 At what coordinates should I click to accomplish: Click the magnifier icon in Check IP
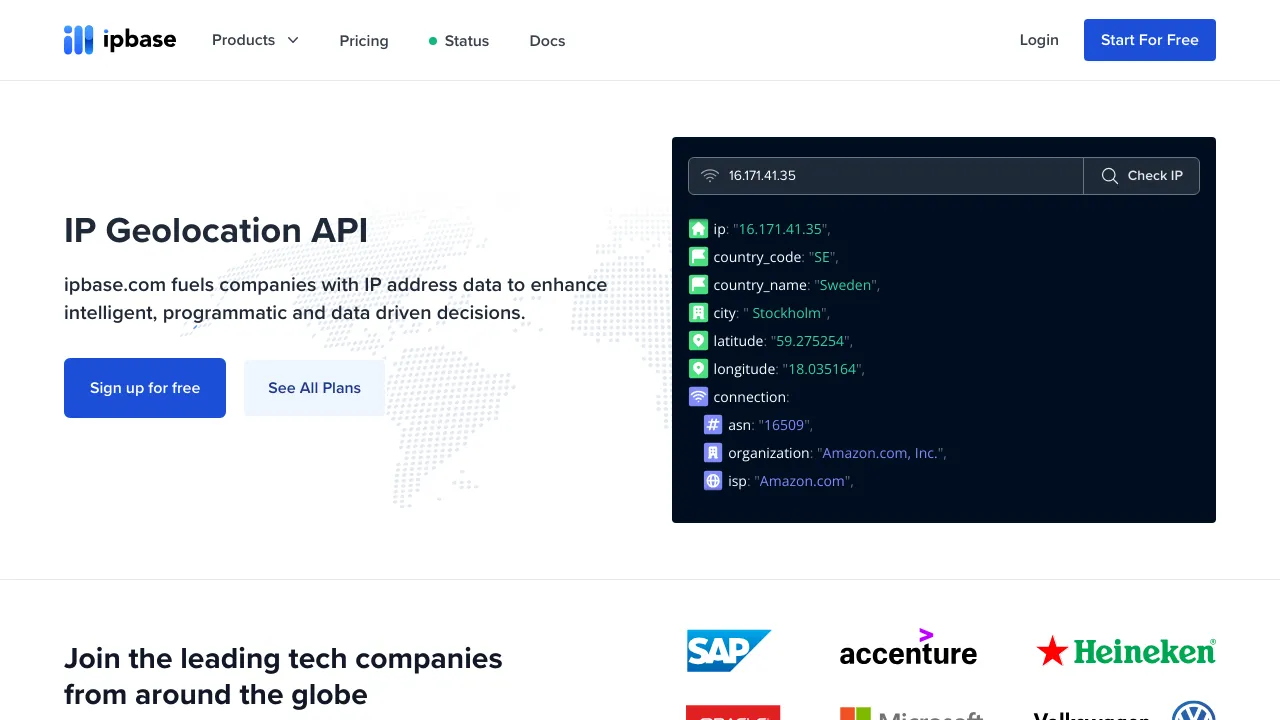click(x=1110, y=176)
